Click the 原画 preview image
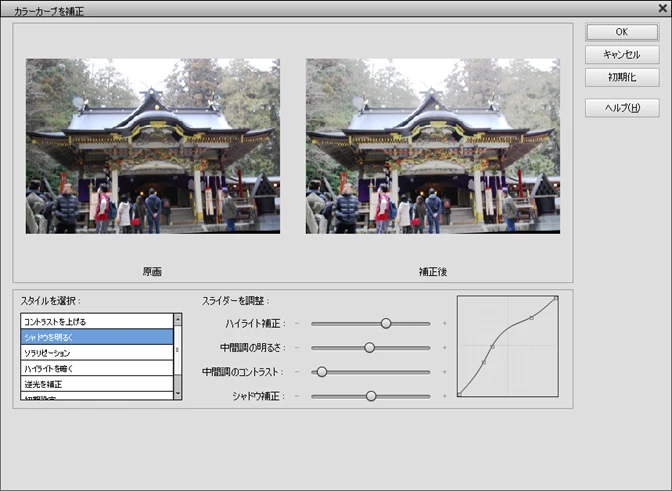This screenshot has height=491, width=672. click(153, 146)
